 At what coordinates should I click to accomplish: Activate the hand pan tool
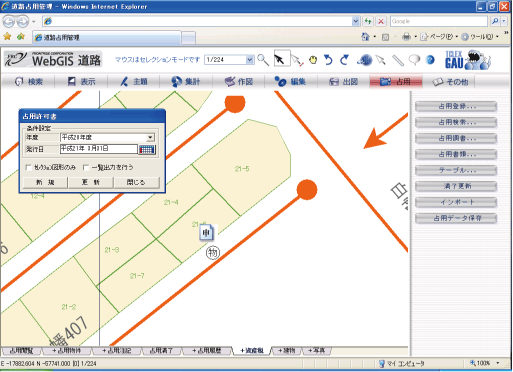tap(313, 60)
